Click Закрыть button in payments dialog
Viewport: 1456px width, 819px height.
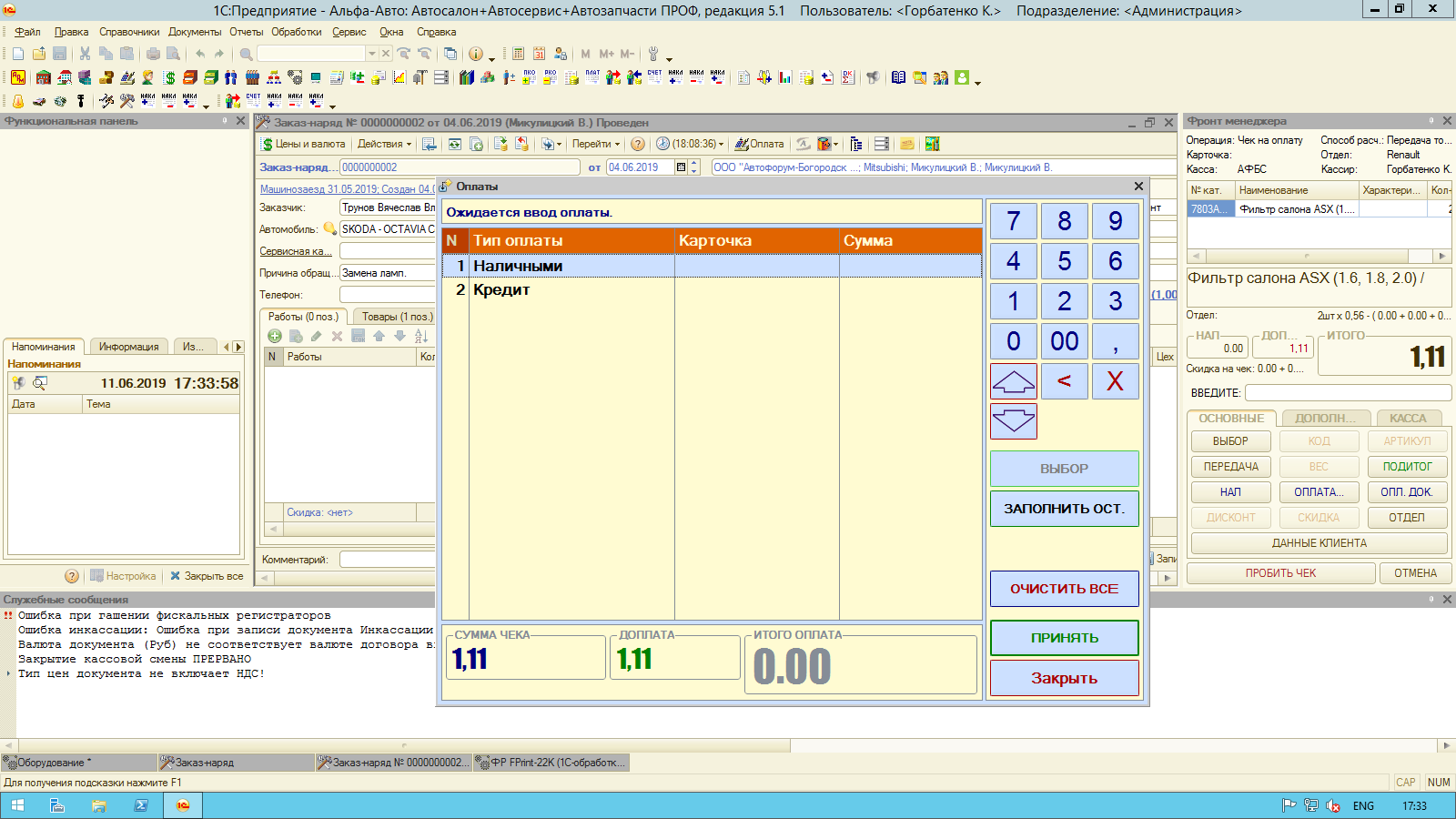coord(1065,678)
